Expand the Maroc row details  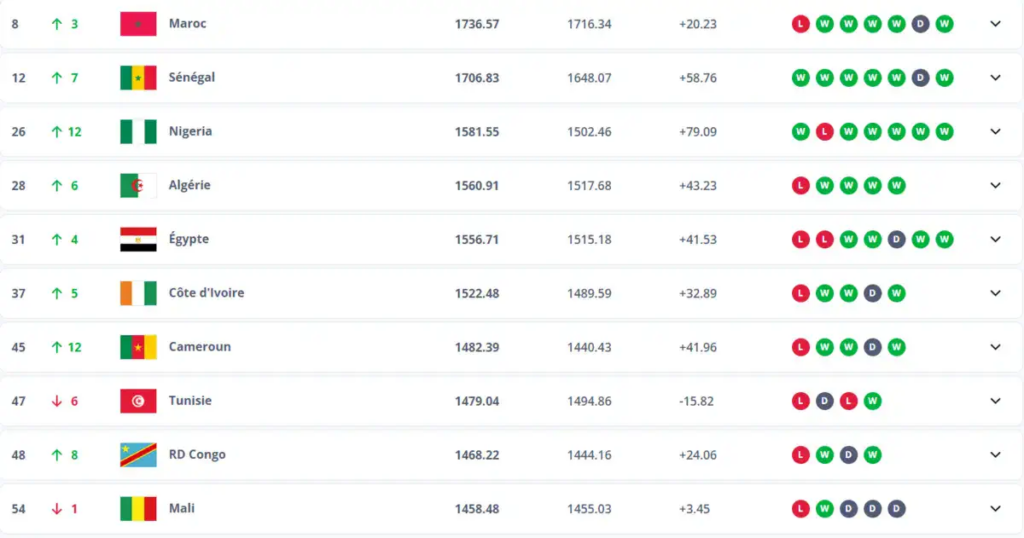pos(995,24)
